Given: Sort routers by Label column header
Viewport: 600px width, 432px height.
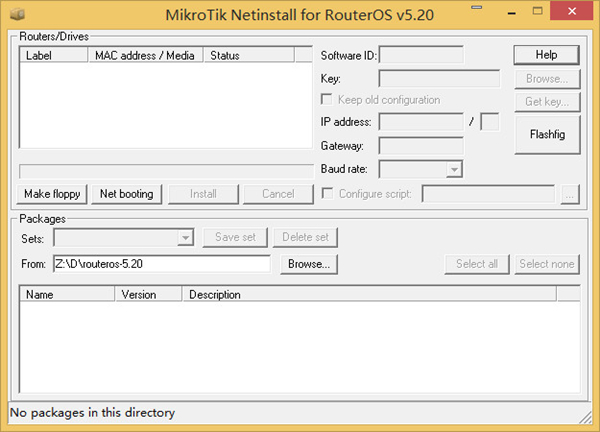Looking at the screenshot, I should (x=54, y=55).
